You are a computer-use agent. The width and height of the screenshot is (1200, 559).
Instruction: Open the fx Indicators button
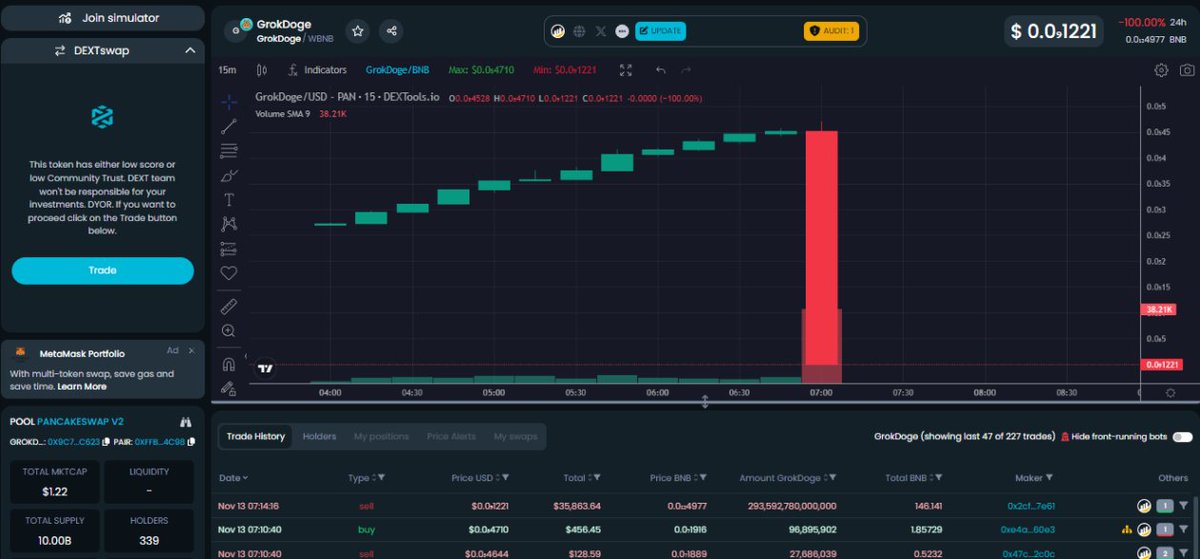point(317,70)
